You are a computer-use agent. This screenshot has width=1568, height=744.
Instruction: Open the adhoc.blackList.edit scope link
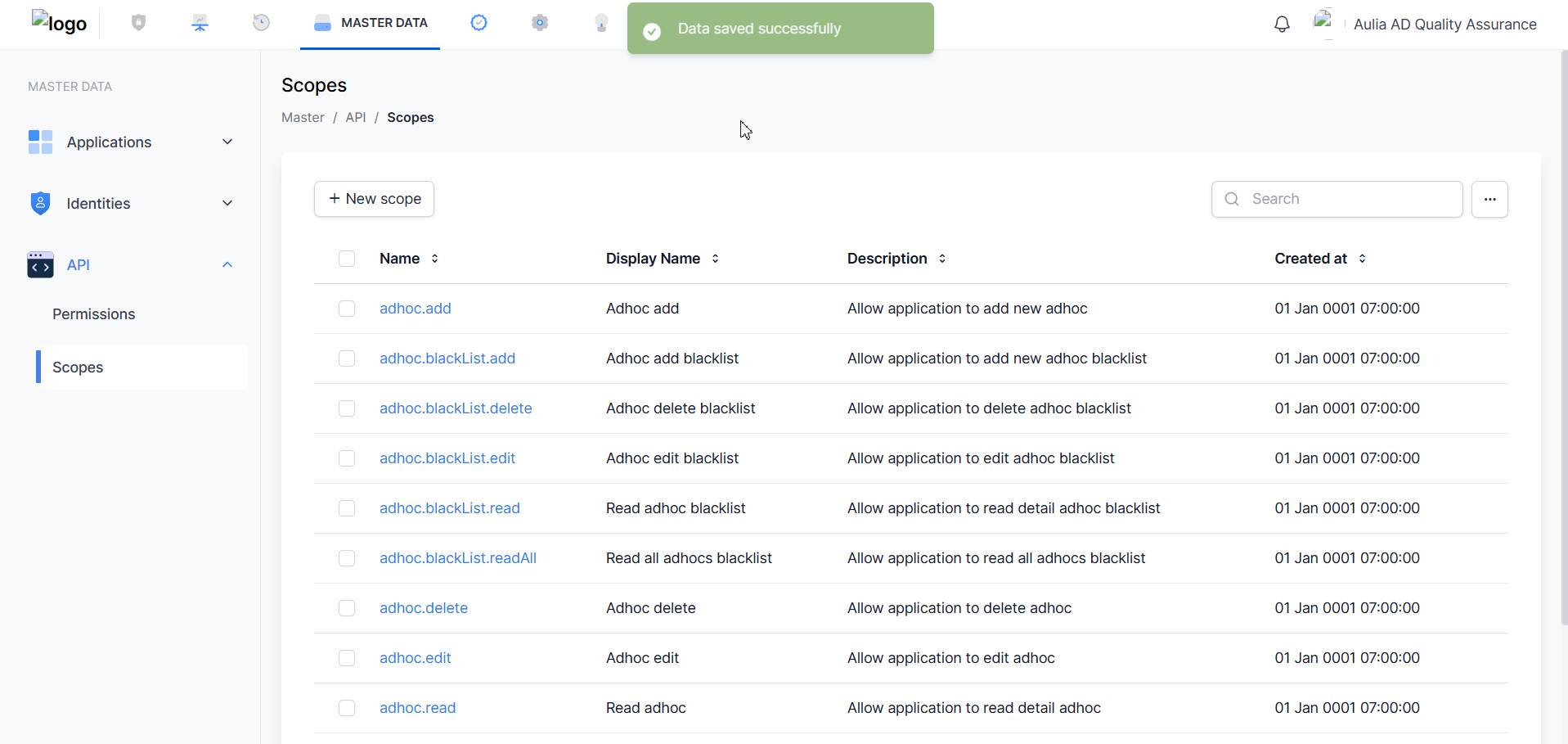[447, 458]
